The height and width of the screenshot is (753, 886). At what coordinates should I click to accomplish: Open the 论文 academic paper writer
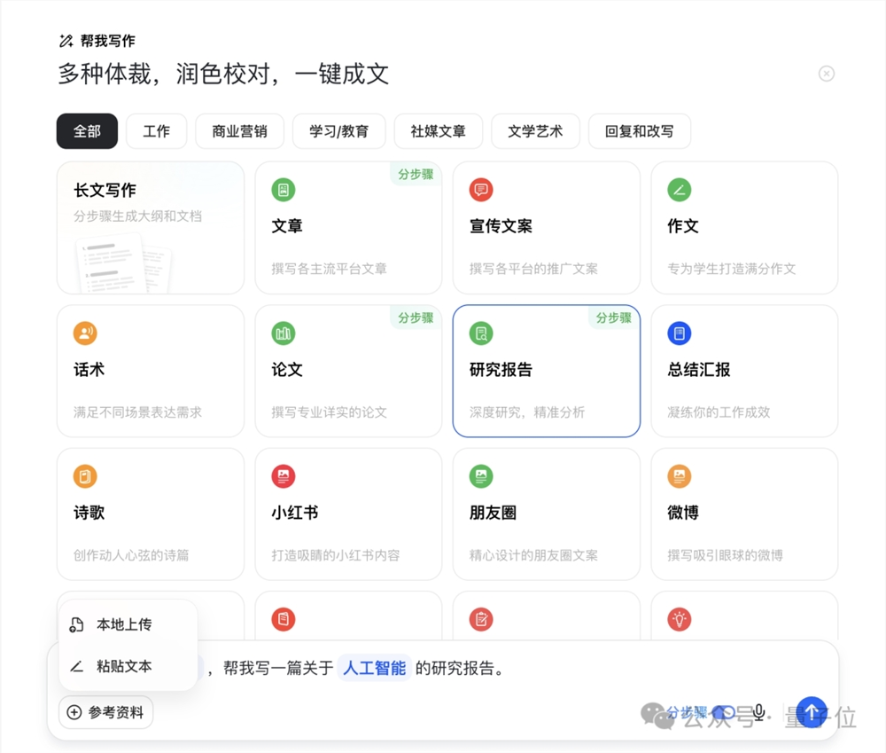click(283, 332)
